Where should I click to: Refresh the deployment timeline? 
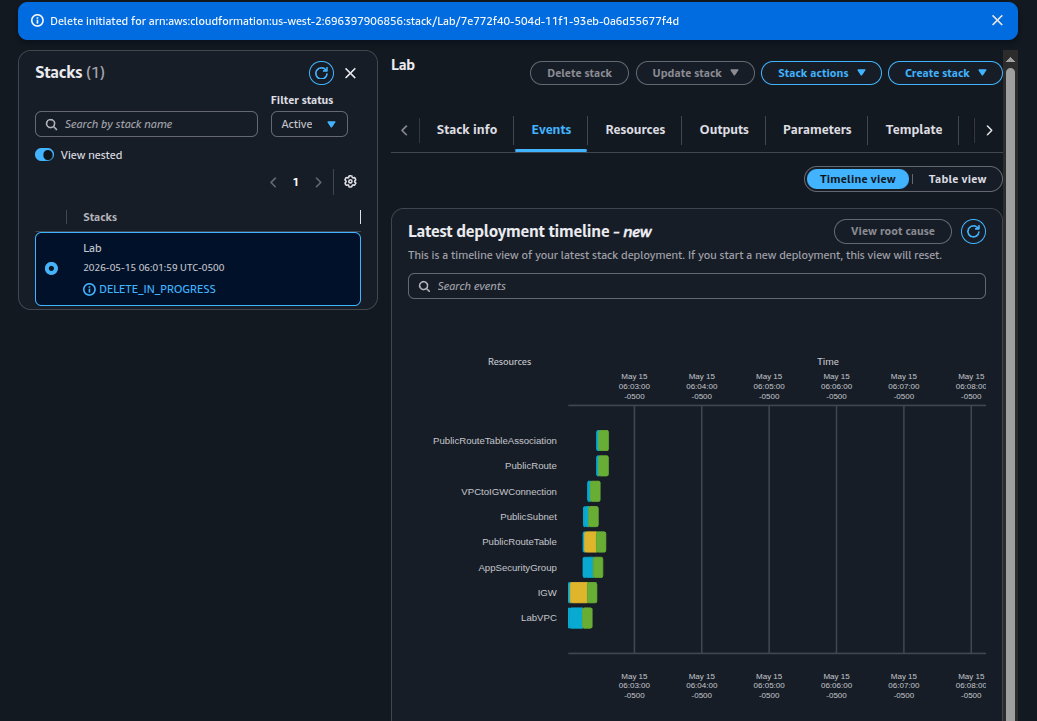[974, 232]
